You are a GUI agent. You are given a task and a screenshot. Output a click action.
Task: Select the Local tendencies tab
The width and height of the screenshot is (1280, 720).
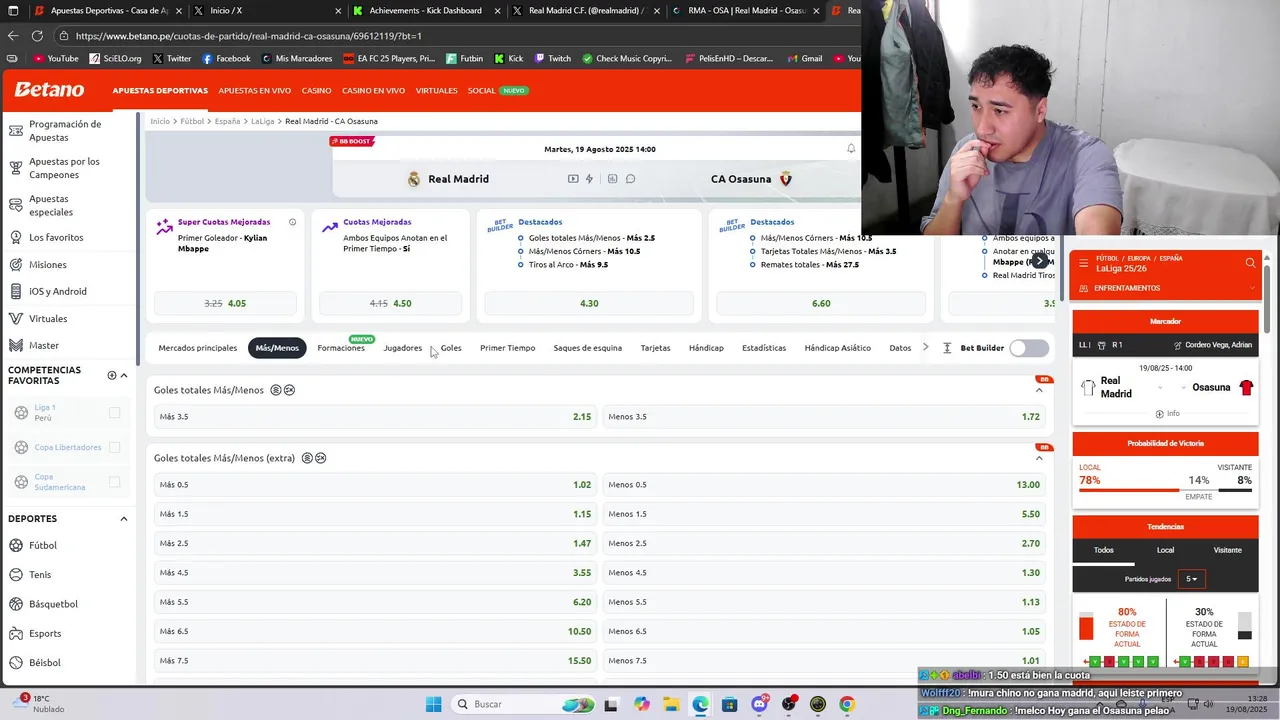[x=1166, y=550]
